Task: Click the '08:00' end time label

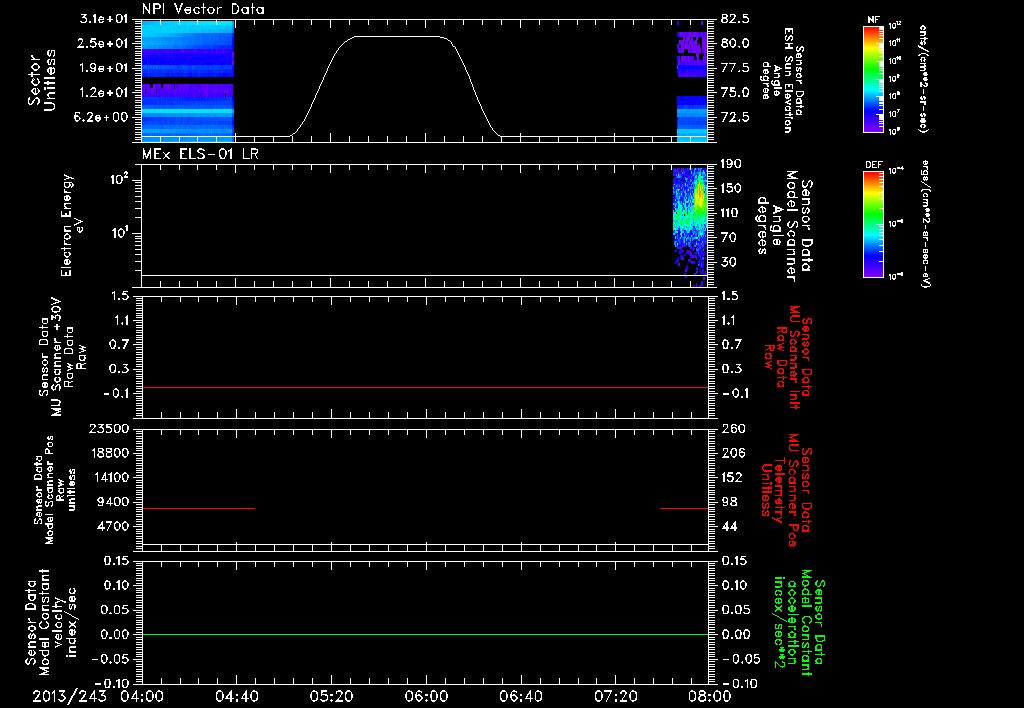Action: (x=710, y=696)
